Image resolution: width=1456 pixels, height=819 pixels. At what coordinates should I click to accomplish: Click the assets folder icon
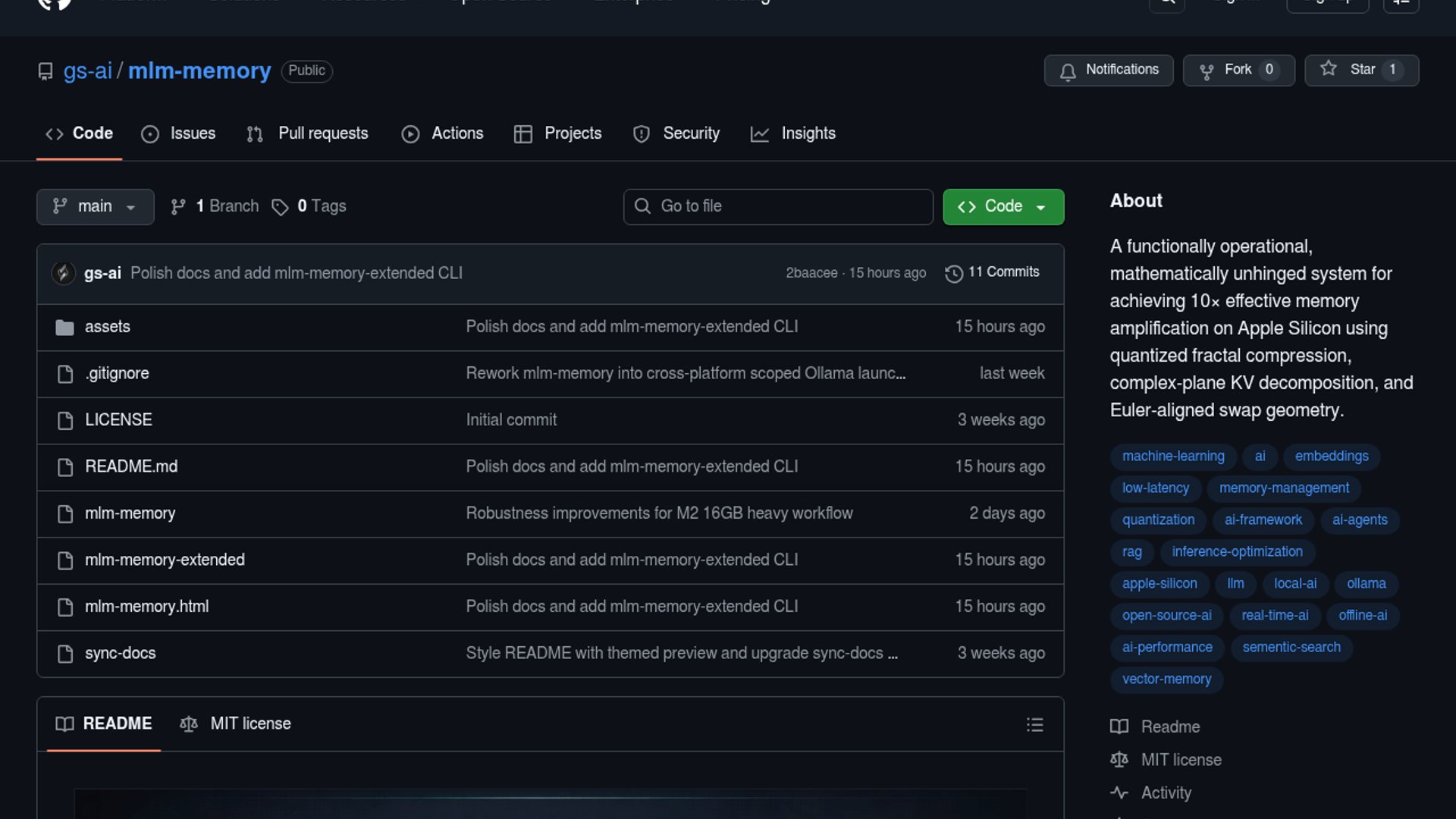(65, 328)
